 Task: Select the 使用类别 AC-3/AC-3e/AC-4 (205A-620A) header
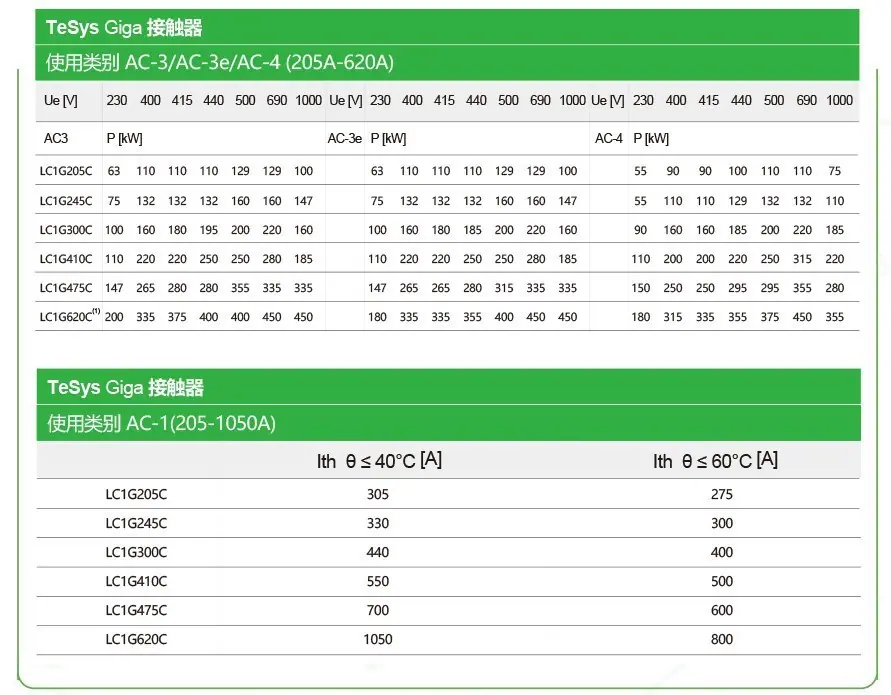click(220, 63)
